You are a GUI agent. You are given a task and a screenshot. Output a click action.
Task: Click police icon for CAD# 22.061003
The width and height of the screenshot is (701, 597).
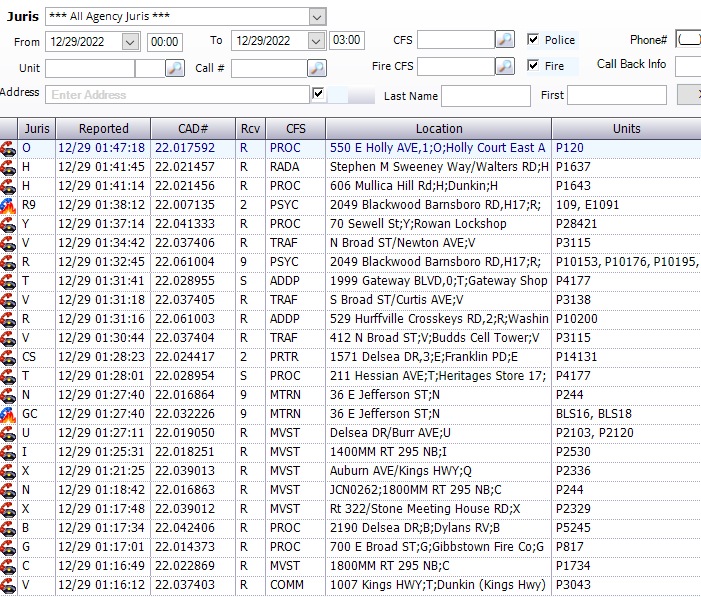click(x=8, y=319)
